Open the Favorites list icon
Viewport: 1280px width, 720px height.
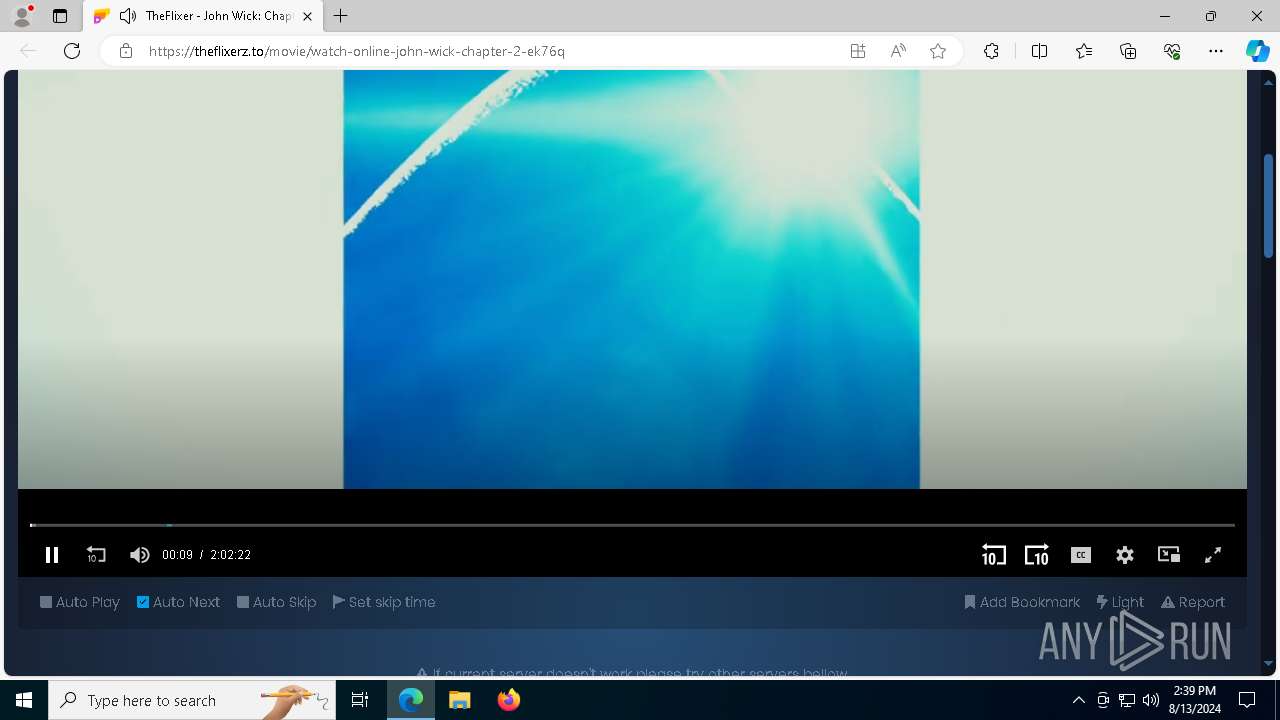point(1084,51)
